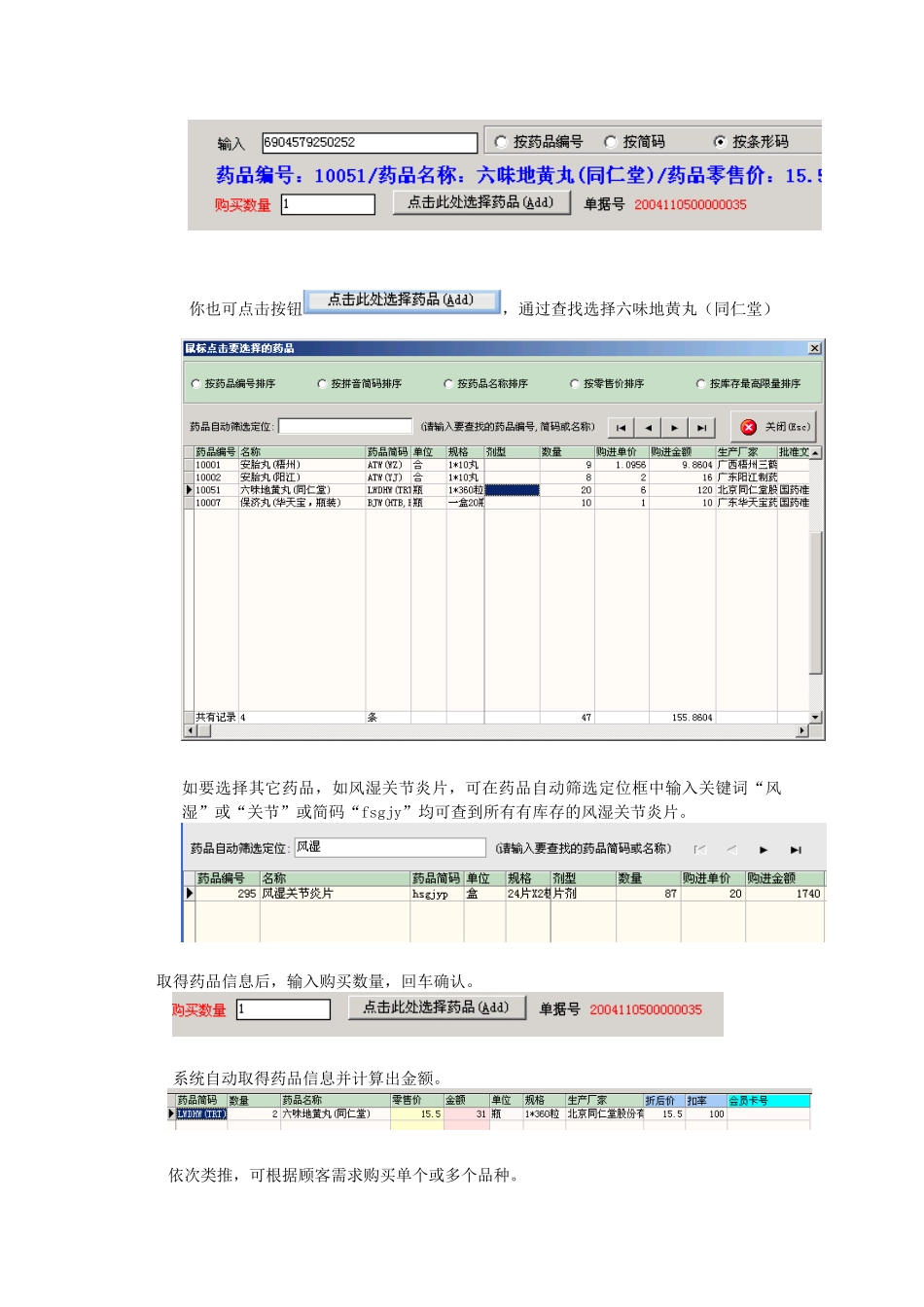Click the horizontal scroll-left arrow of drug list
Image resolution: width=924 pixels, height=1307 pixels.
pyautogui.click(x=191, y=730)
